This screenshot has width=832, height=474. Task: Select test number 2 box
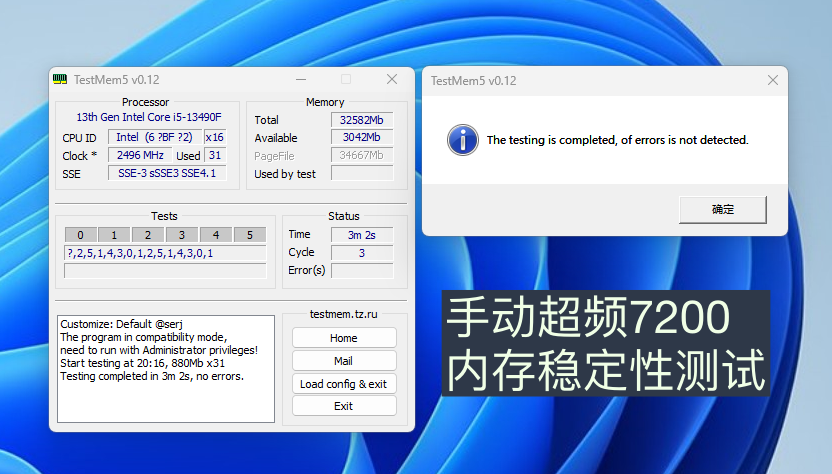coord(148,235)
